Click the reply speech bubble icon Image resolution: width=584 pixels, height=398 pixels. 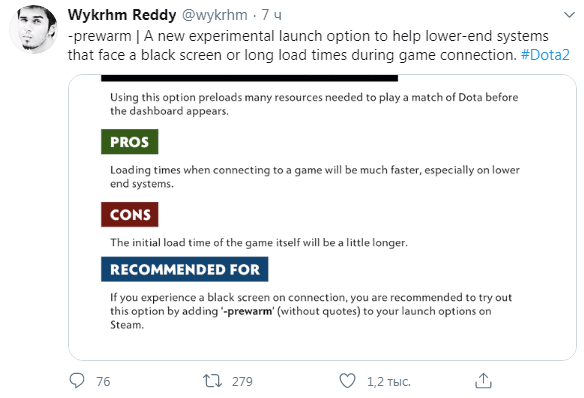[x=77, y=381]
